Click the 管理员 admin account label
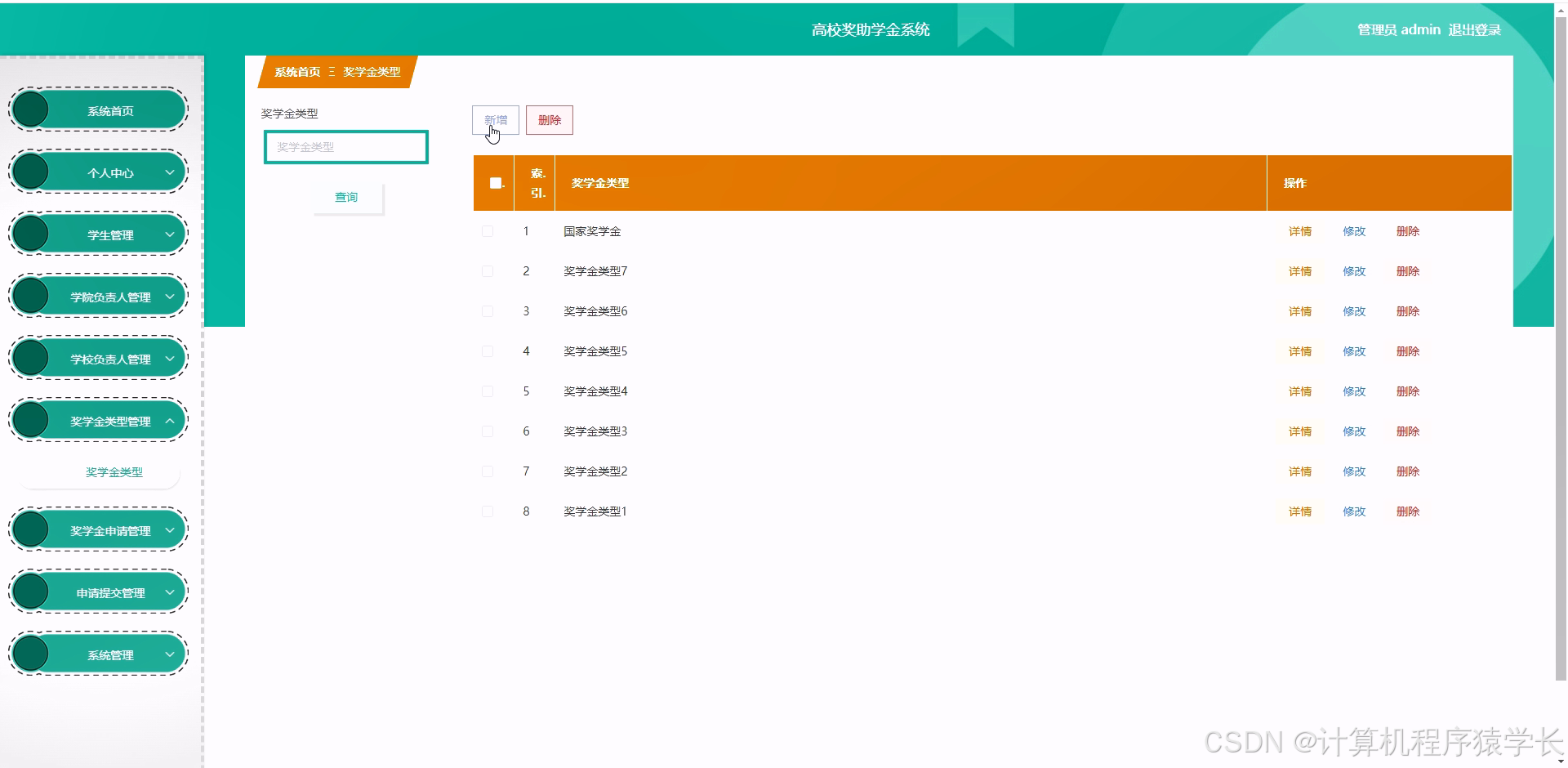The image size is (1568, 768). coord(1399,30)
